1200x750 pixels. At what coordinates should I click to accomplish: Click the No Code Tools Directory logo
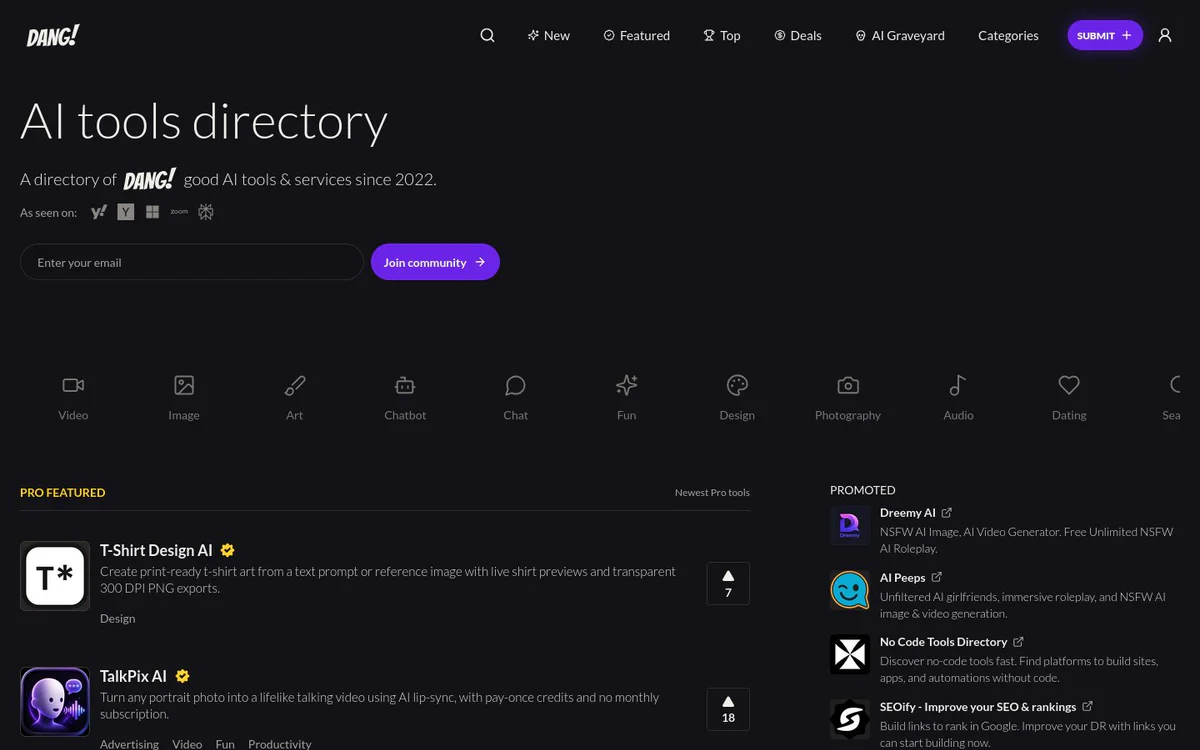point(850,655)
